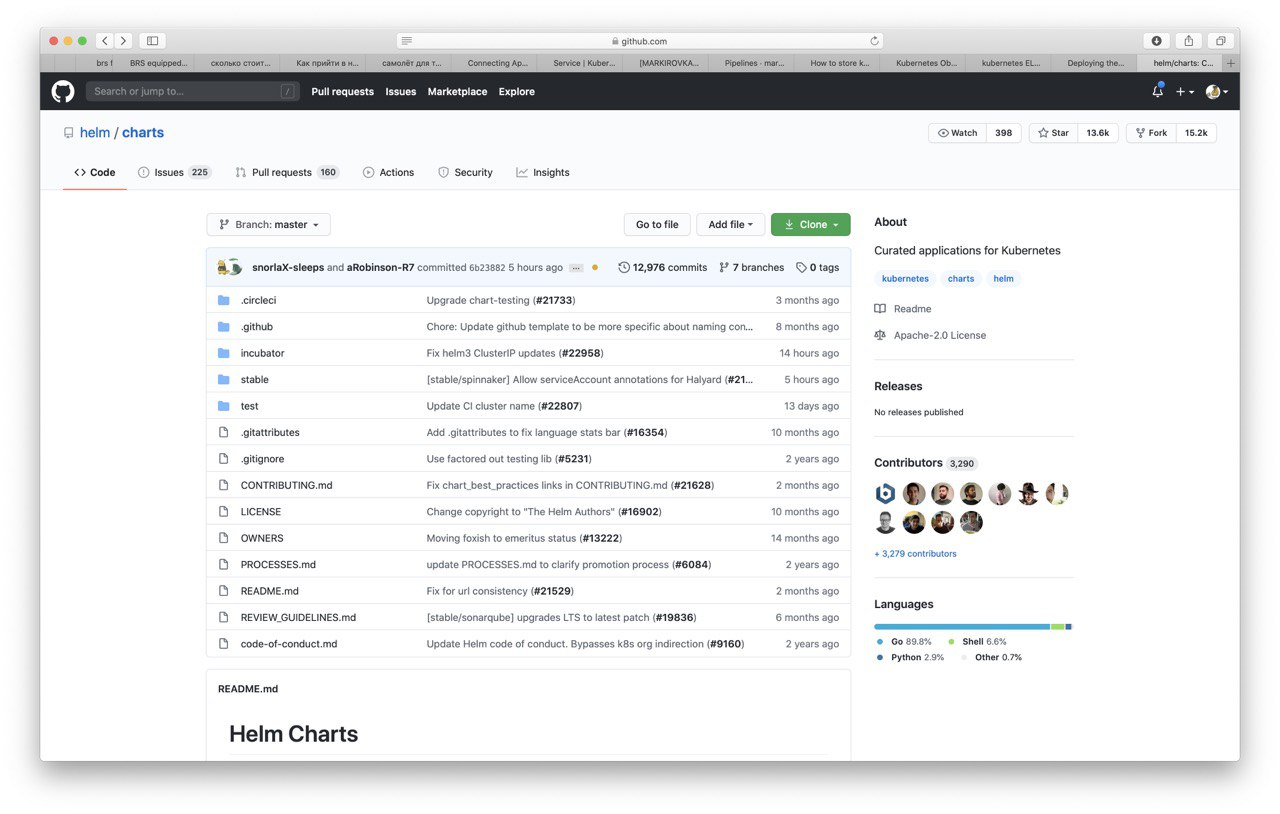
Task: Add a new Safari tab
Action: [x=1231, y=63]
